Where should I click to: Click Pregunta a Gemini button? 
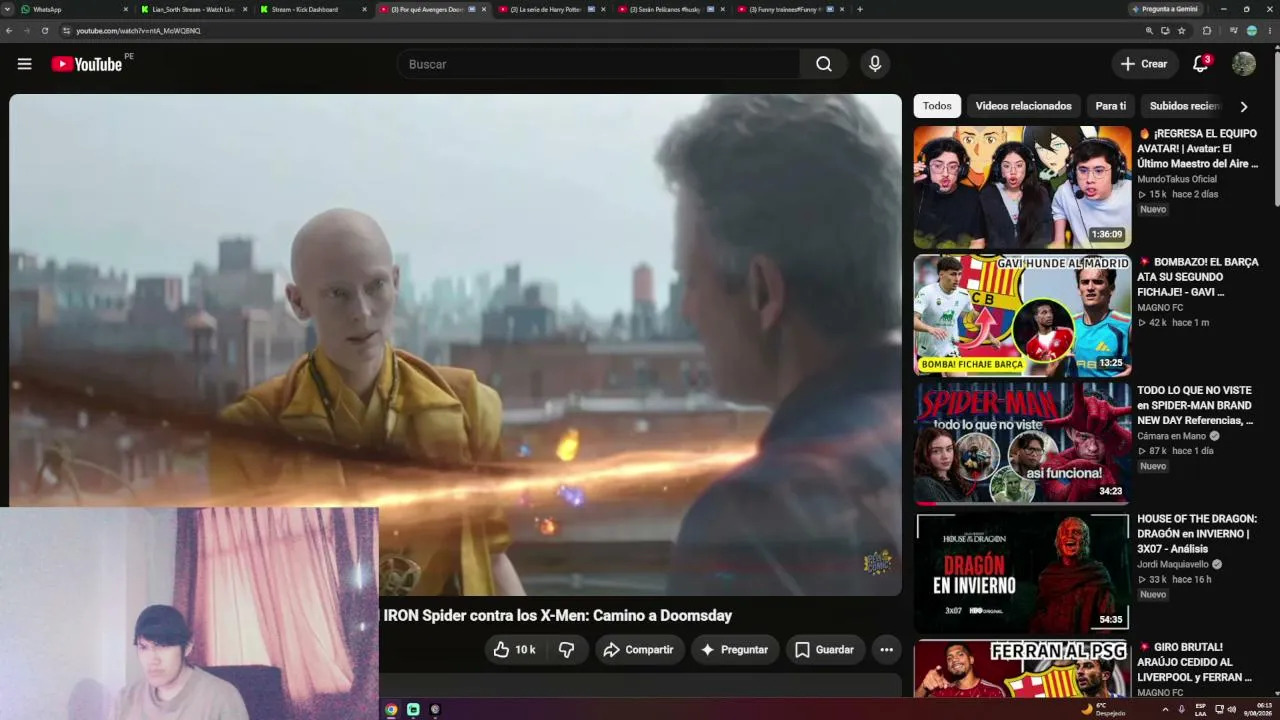pyautogui.click(x=1165, y=9)
